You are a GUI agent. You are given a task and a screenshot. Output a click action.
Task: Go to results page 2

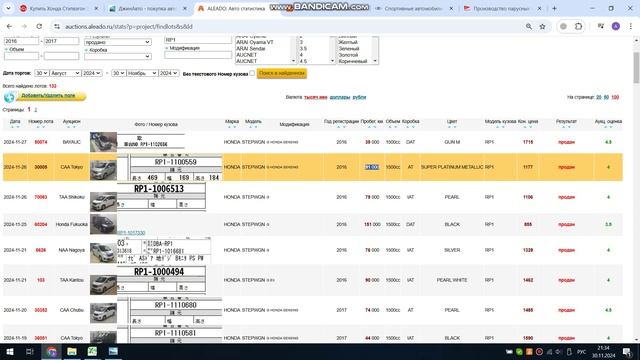coord(36,110)
